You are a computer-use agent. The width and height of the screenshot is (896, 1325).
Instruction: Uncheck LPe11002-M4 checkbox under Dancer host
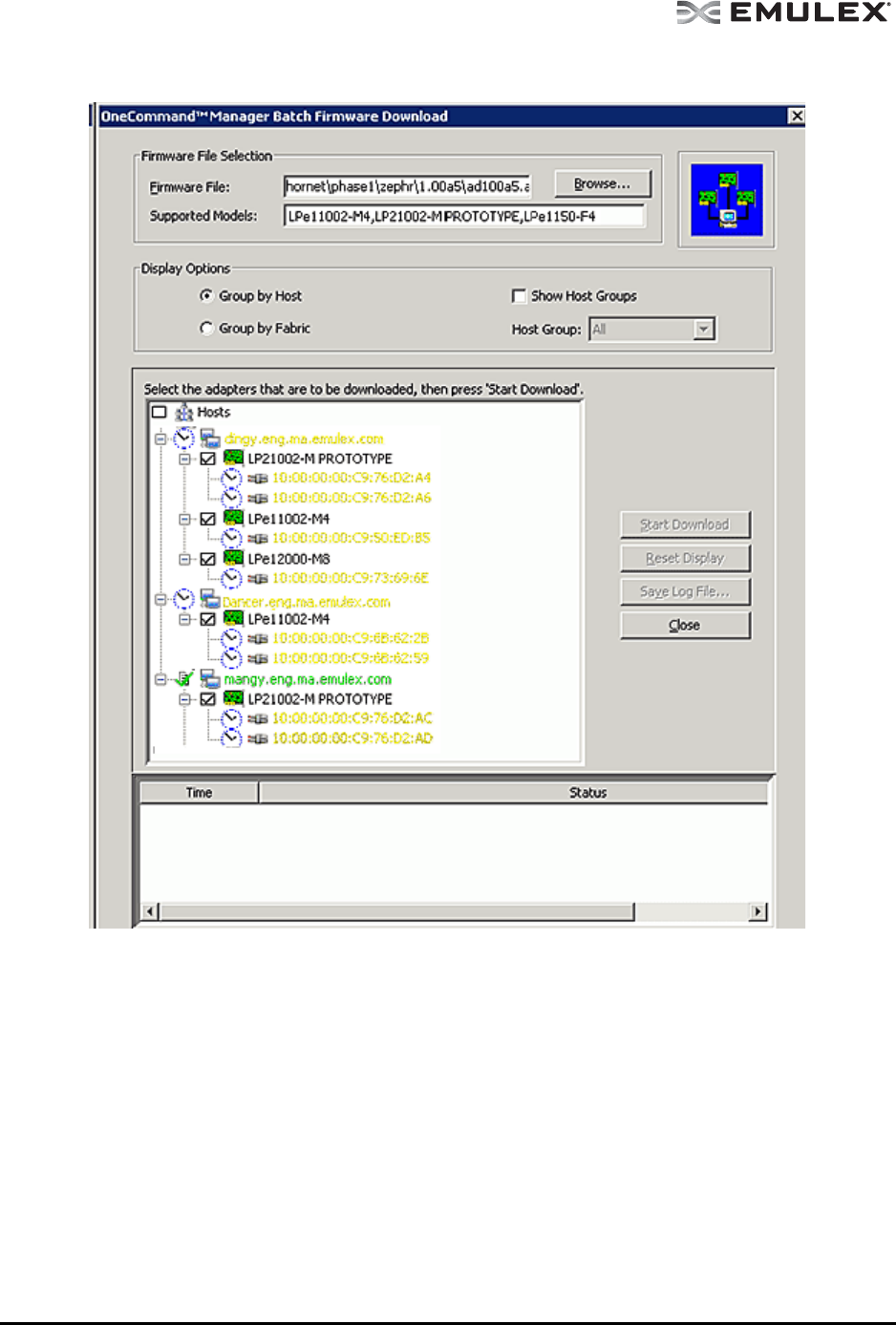pyautogui.click(x=207, y=619)
